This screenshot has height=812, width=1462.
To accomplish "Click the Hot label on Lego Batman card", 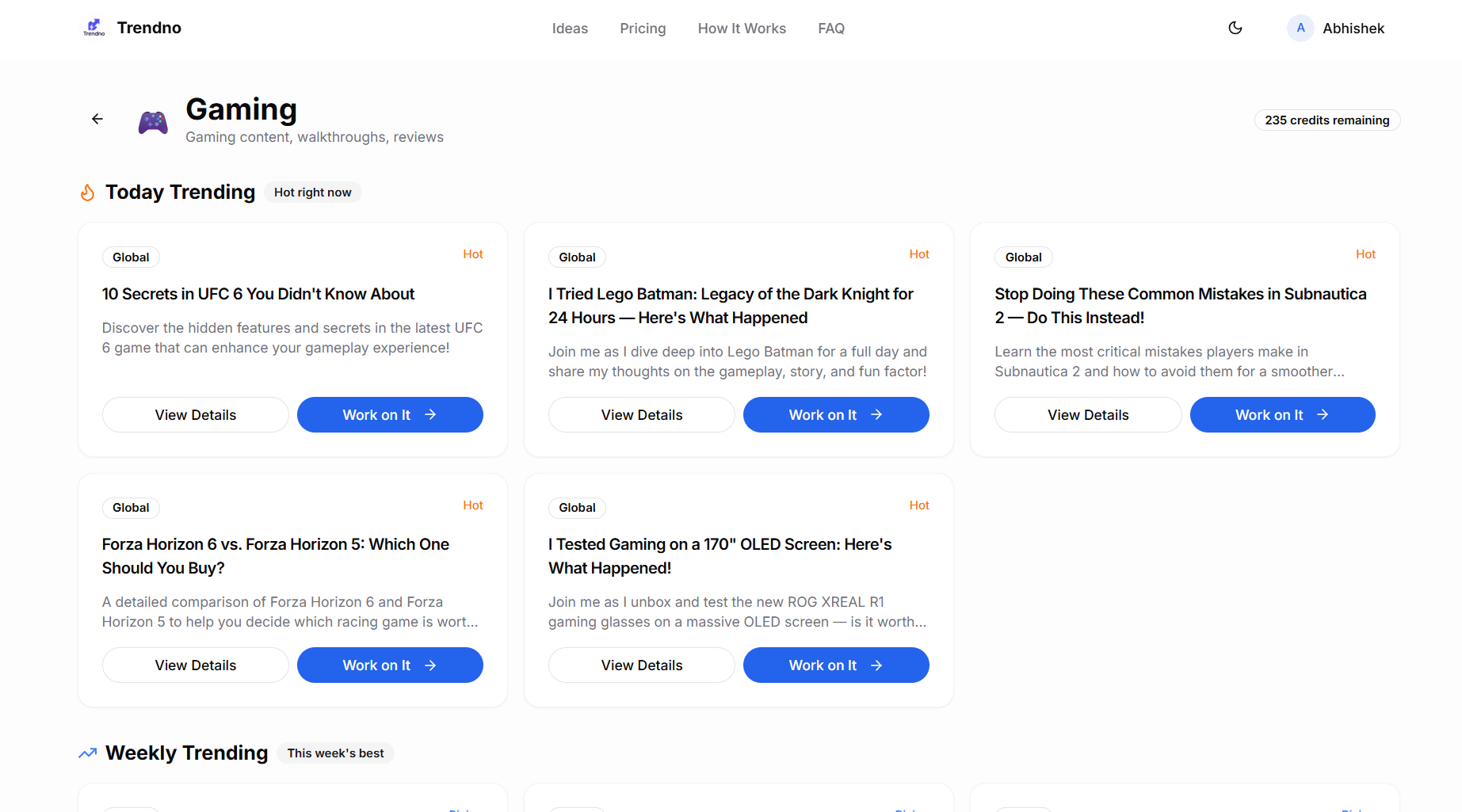I will pos(919,254).
